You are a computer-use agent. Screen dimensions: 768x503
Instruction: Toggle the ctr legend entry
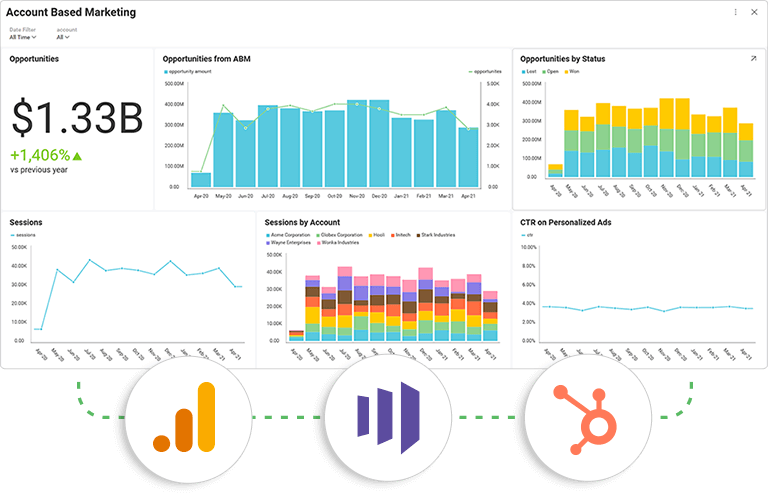pyautogui.click(x=527, y=235)
